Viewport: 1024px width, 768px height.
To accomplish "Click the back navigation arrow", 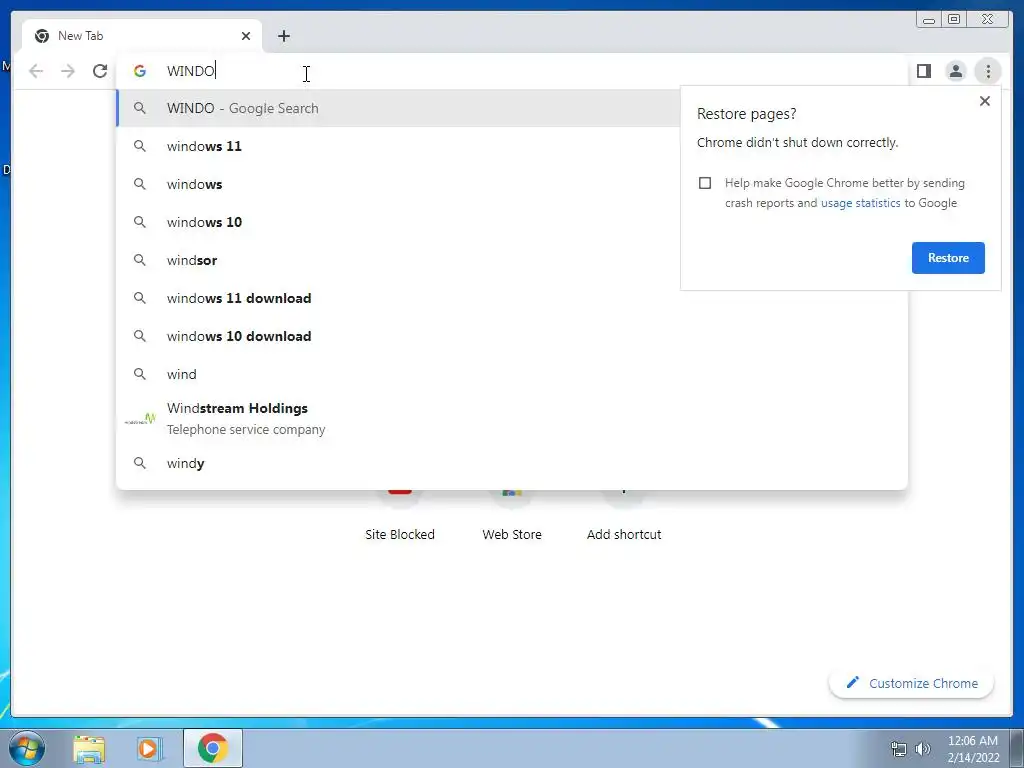I will coord(36,71).
